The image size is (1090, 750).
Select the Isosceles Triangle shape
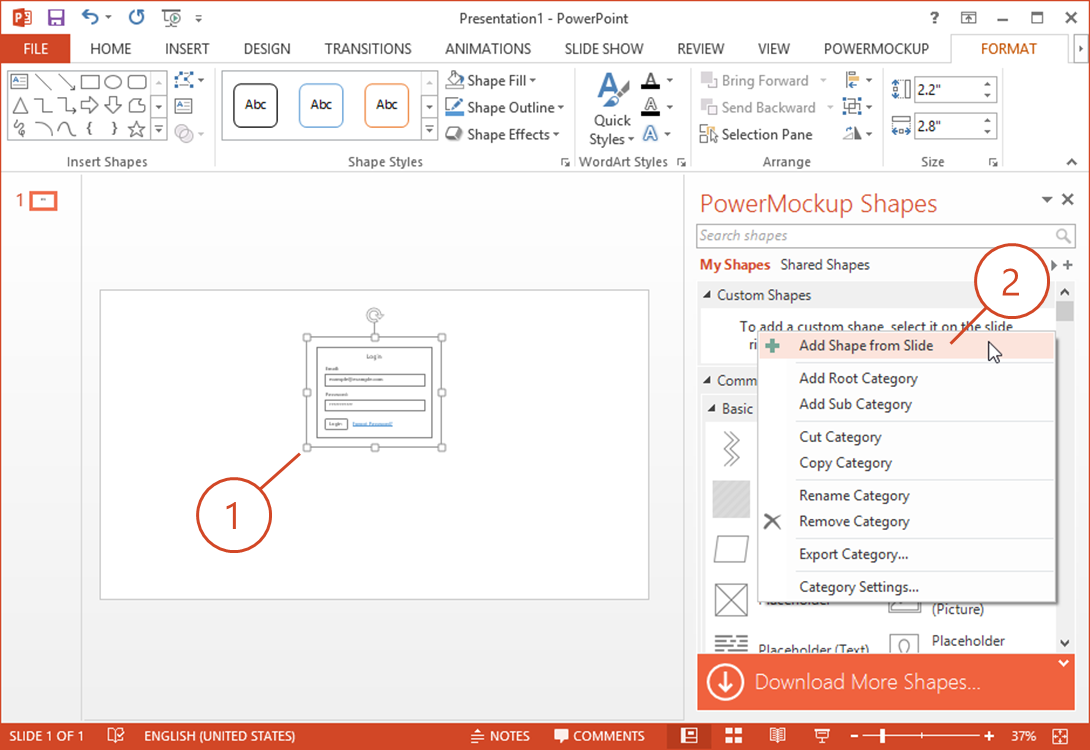pyautogui.click(x=19, y=106)
